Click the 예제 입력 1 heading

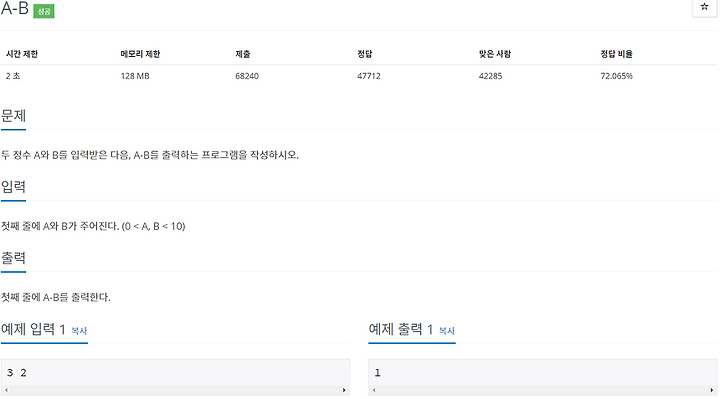(33, 329)
